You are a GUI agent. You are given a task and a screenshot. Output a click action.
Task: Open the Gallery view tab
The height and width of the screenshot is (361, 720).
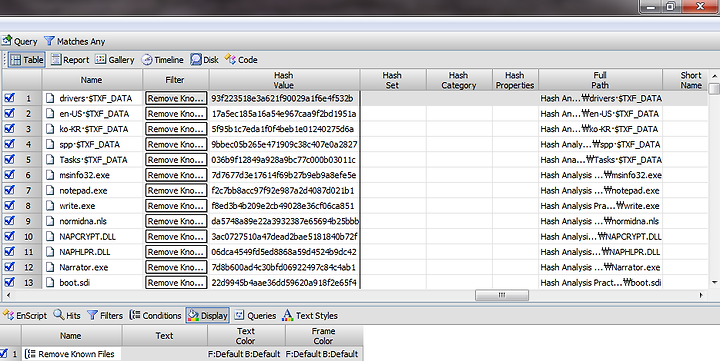(x=115, y=60)
